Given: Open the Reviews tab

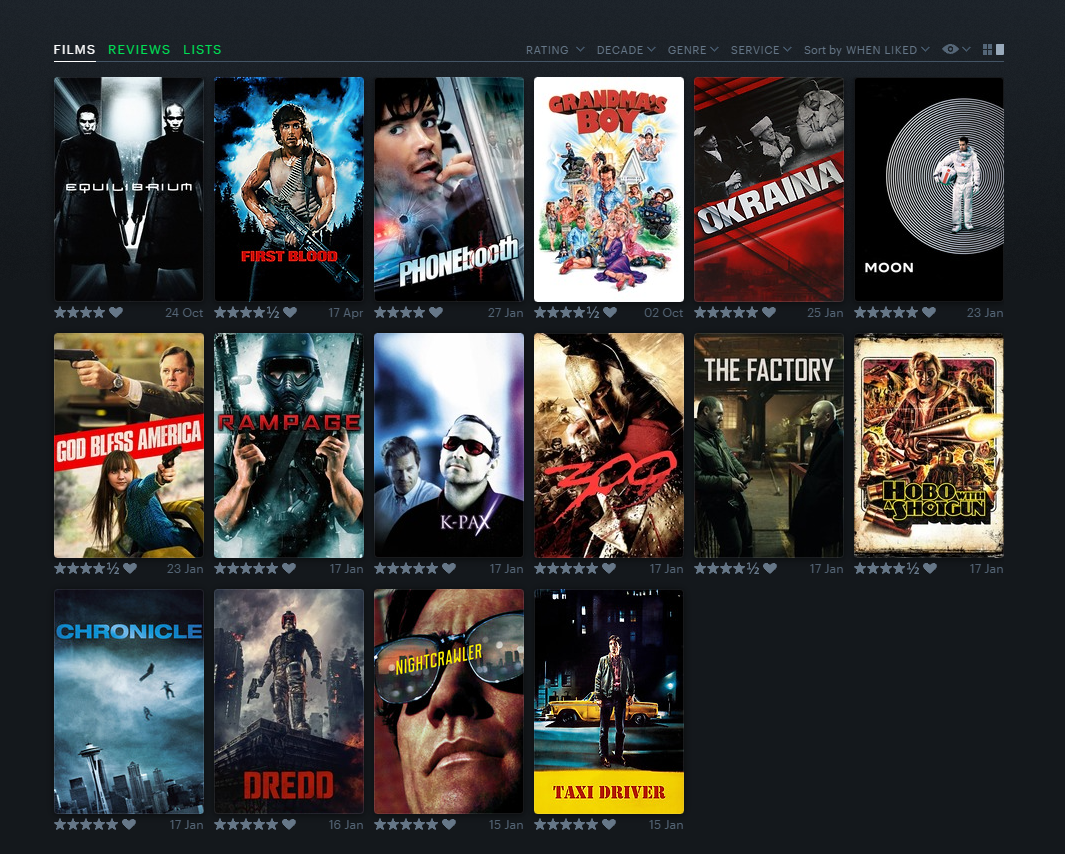Looking at the screenshot, I should [139, 50].
